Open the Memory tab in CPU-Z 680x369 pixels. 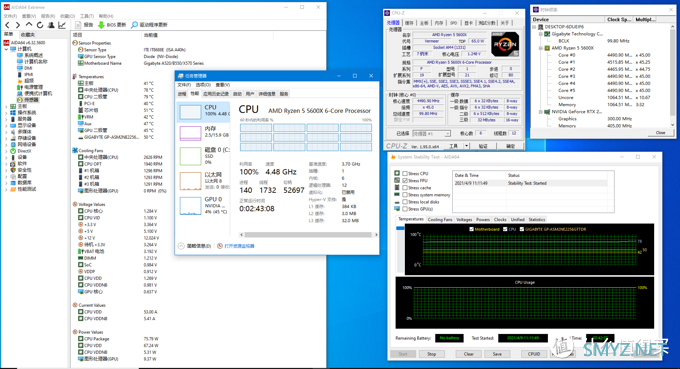(439, 23)
